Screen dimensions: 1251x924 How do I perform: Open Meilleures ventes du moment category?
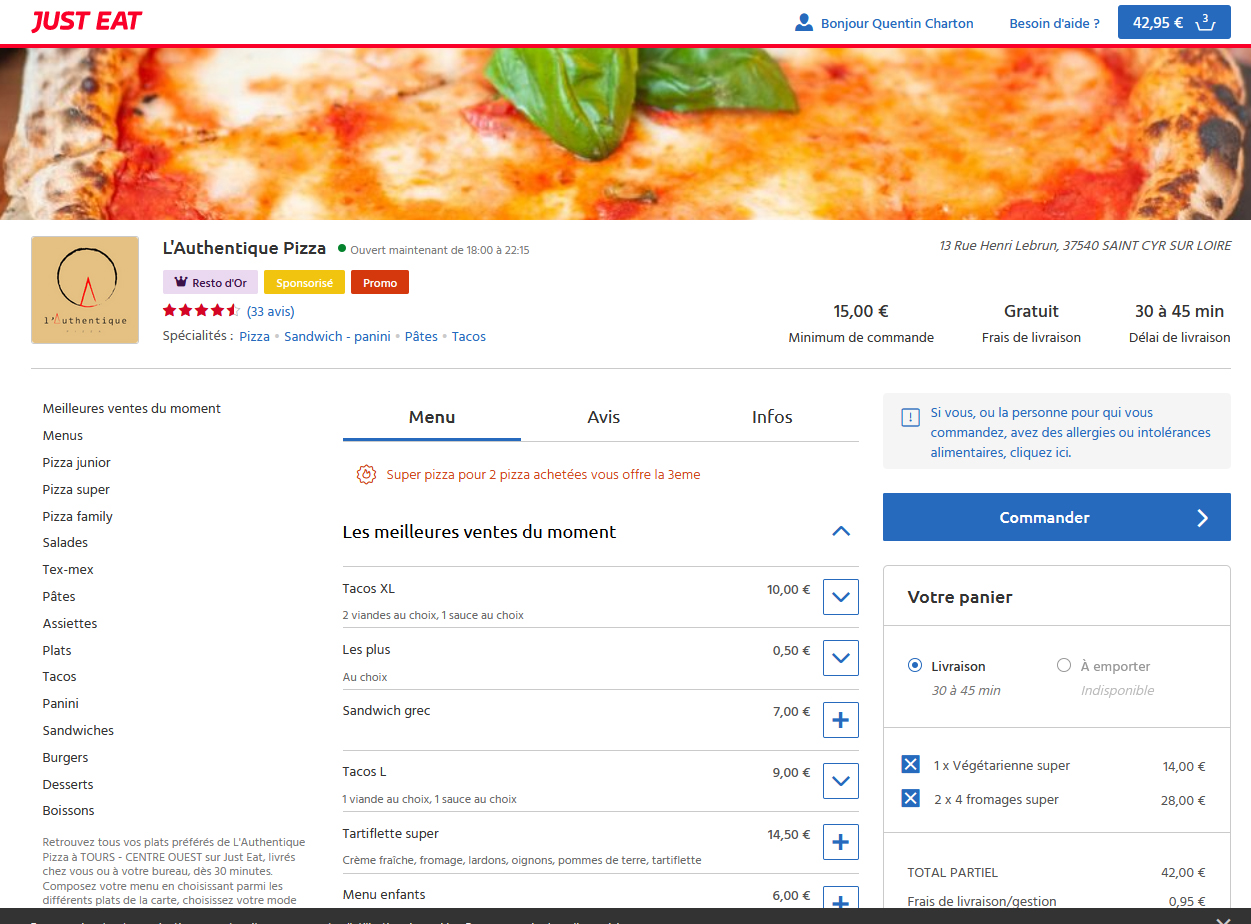tap(132, 409)
